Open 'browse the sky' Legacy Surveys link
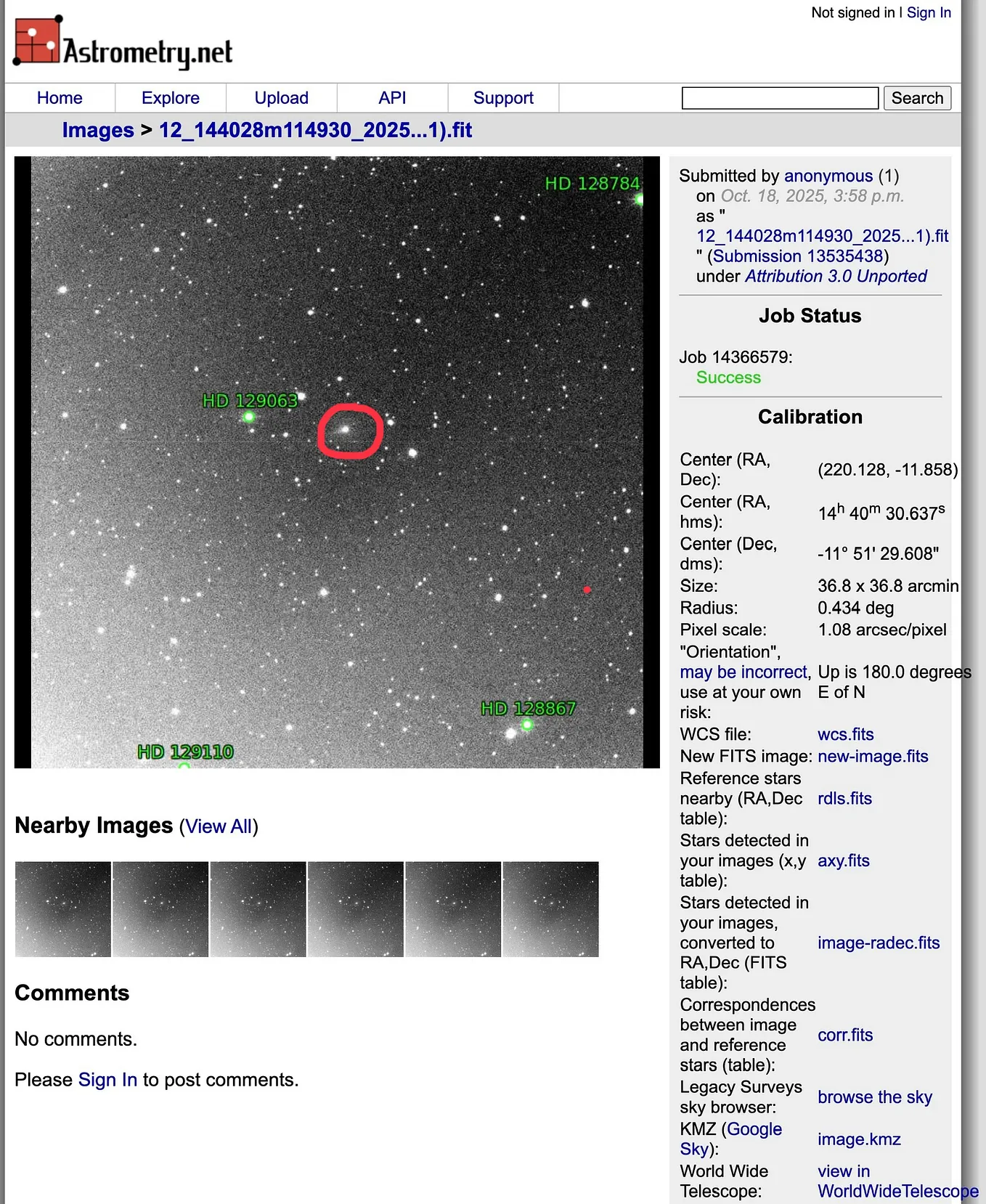The width and height of the screenshot is (986, 1204). pyautogui.click(x=875, y=1097)
